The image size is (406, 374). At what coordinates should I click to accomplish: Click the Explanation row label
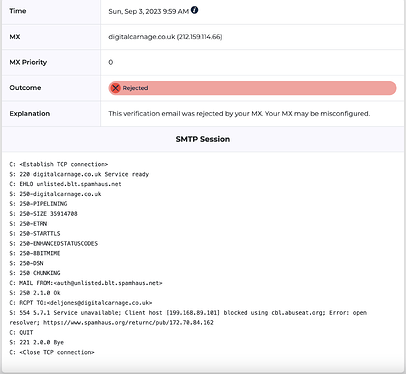pos(30,113)
